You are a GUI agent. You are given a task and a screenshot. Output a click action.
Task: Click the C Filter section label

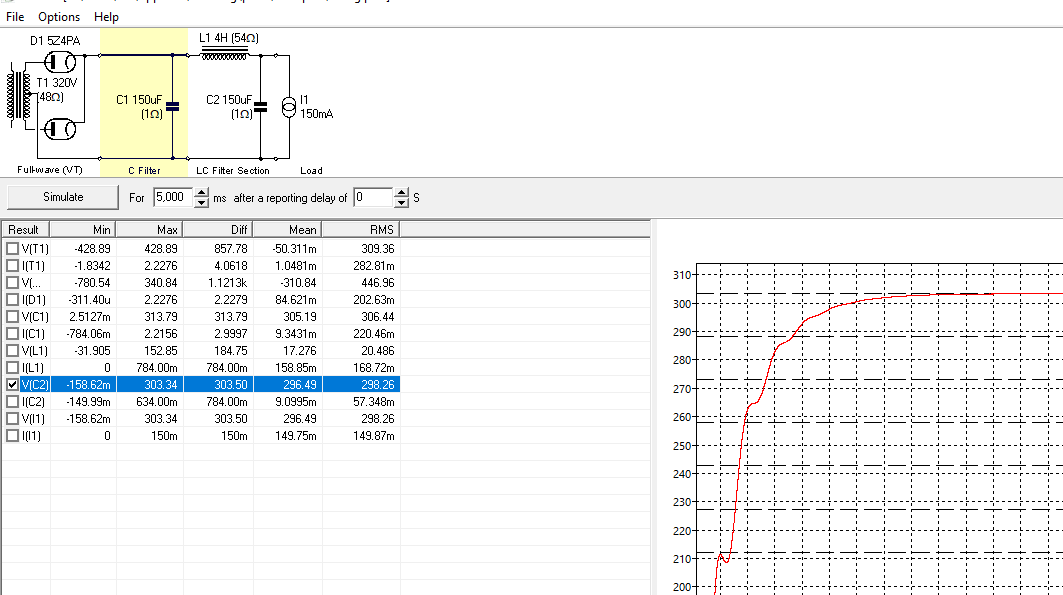click(x=144, y=171)
